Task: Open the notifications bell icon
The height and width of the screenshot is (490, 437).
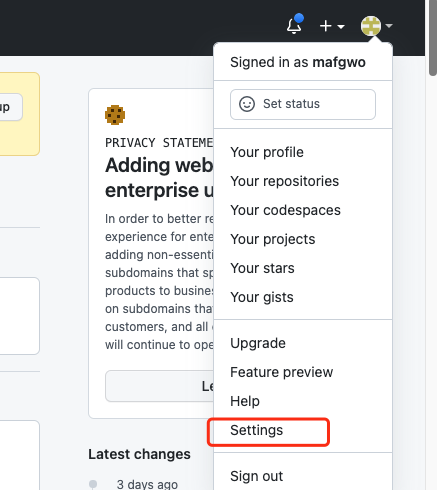Action: [x=294, y=26]
